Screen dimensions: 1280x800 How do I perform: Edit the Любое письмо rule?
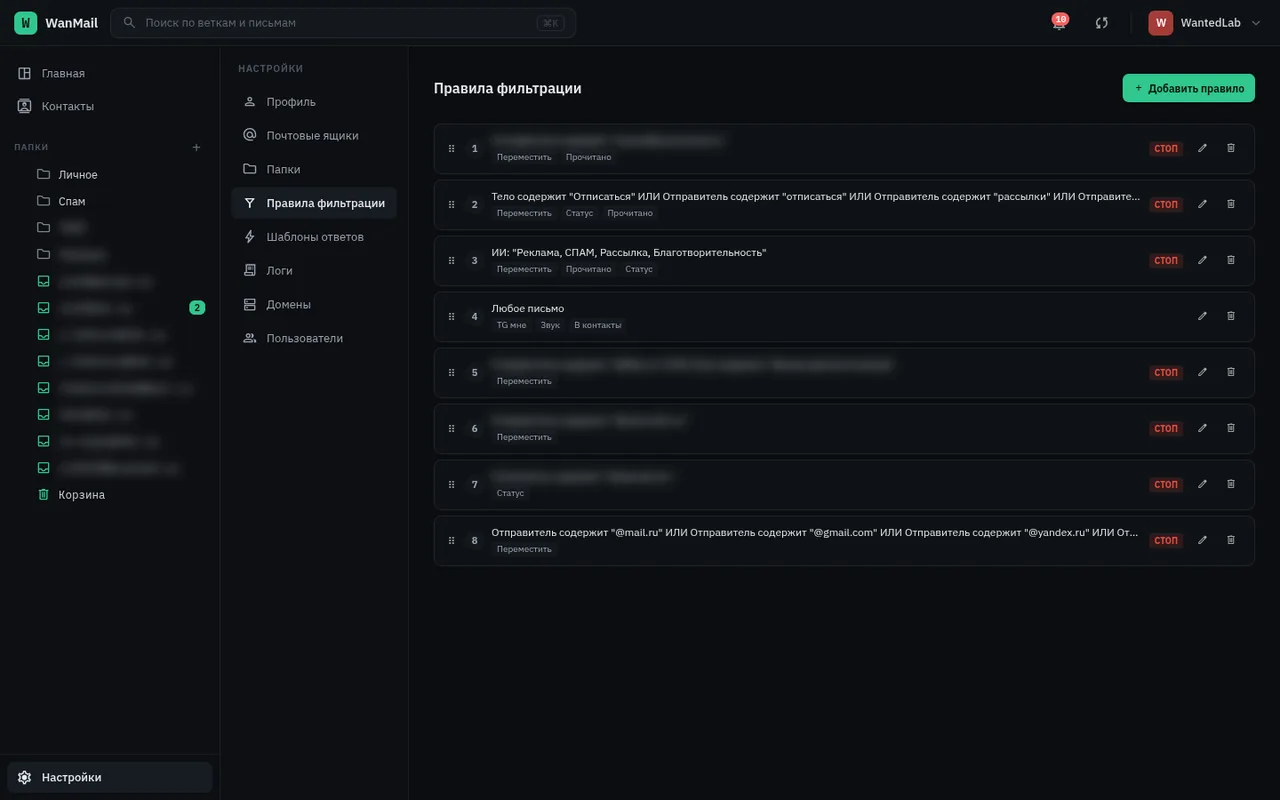coord(1202,316)
